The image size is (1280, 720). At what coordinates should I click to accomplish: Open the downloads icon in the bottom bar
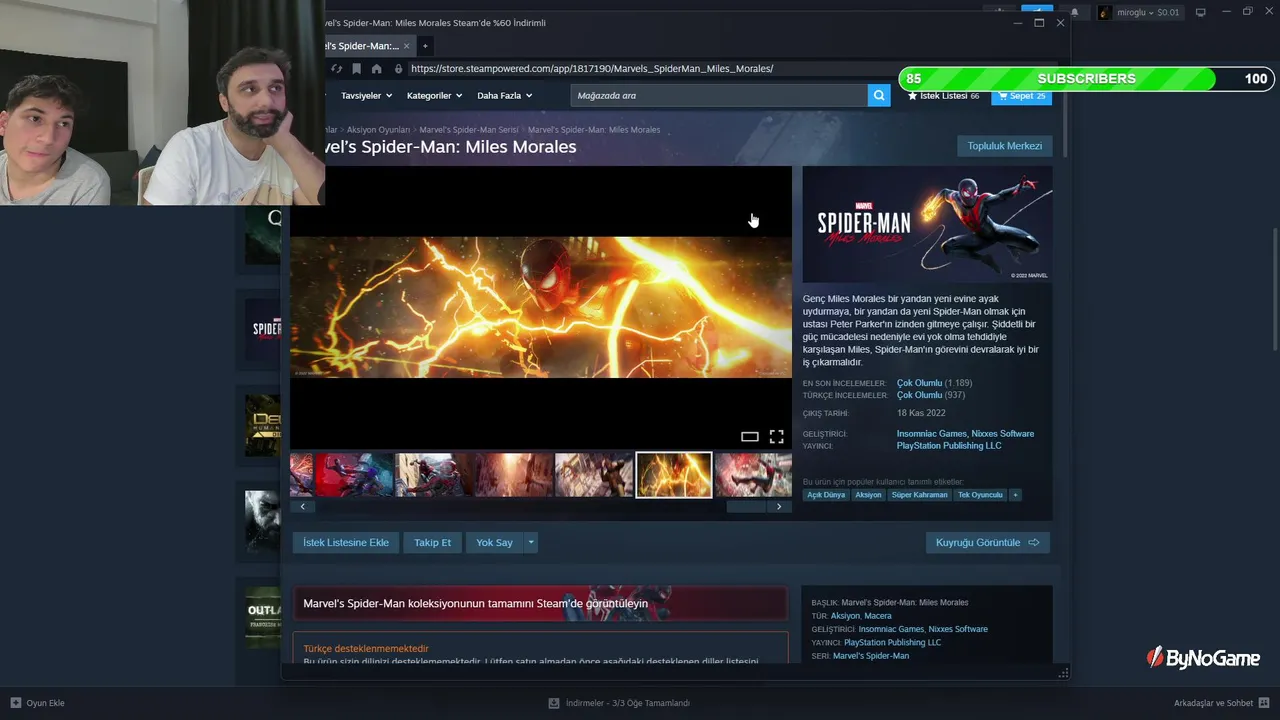554,703
